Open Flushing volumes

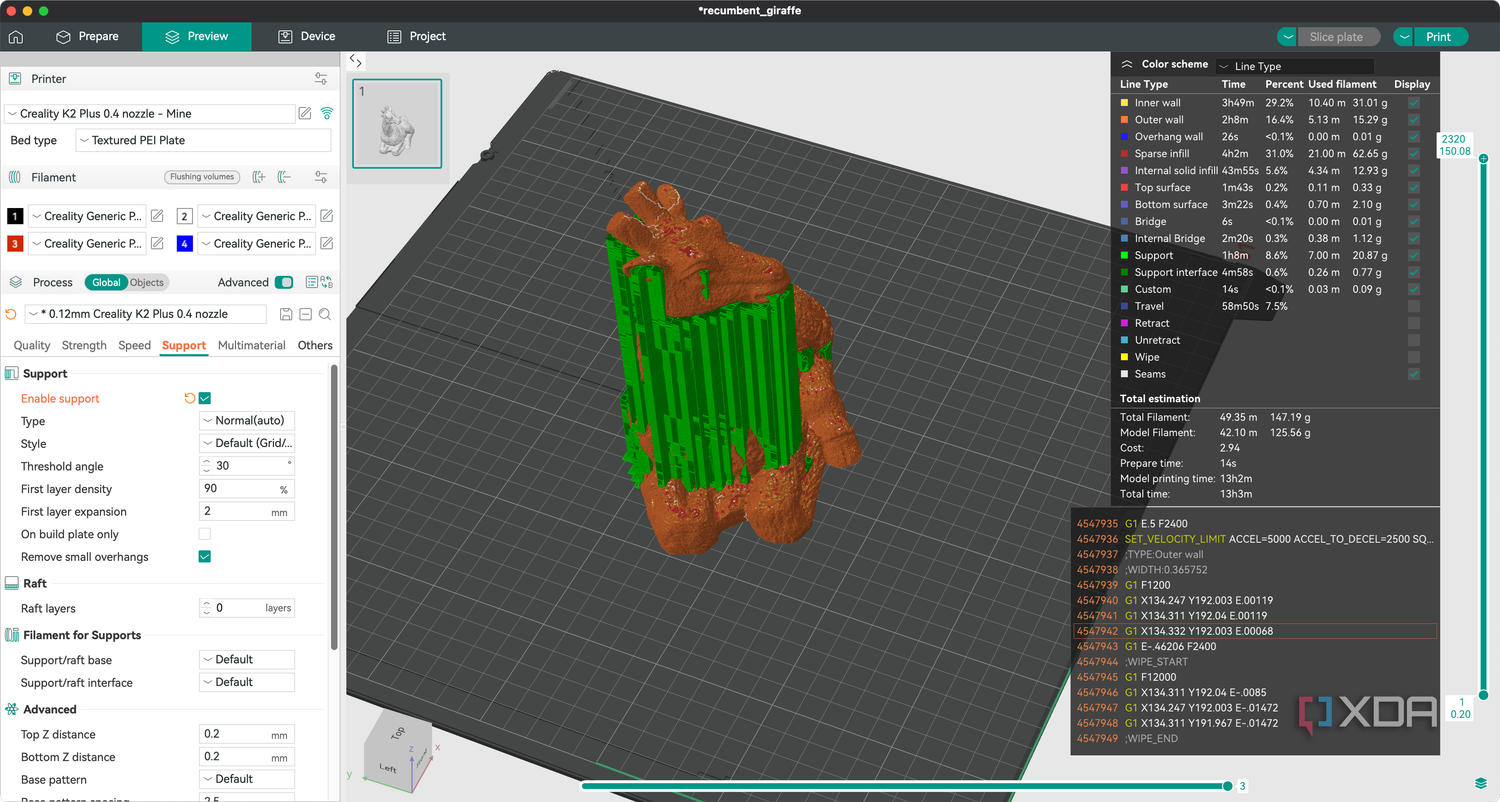point(202,177)
